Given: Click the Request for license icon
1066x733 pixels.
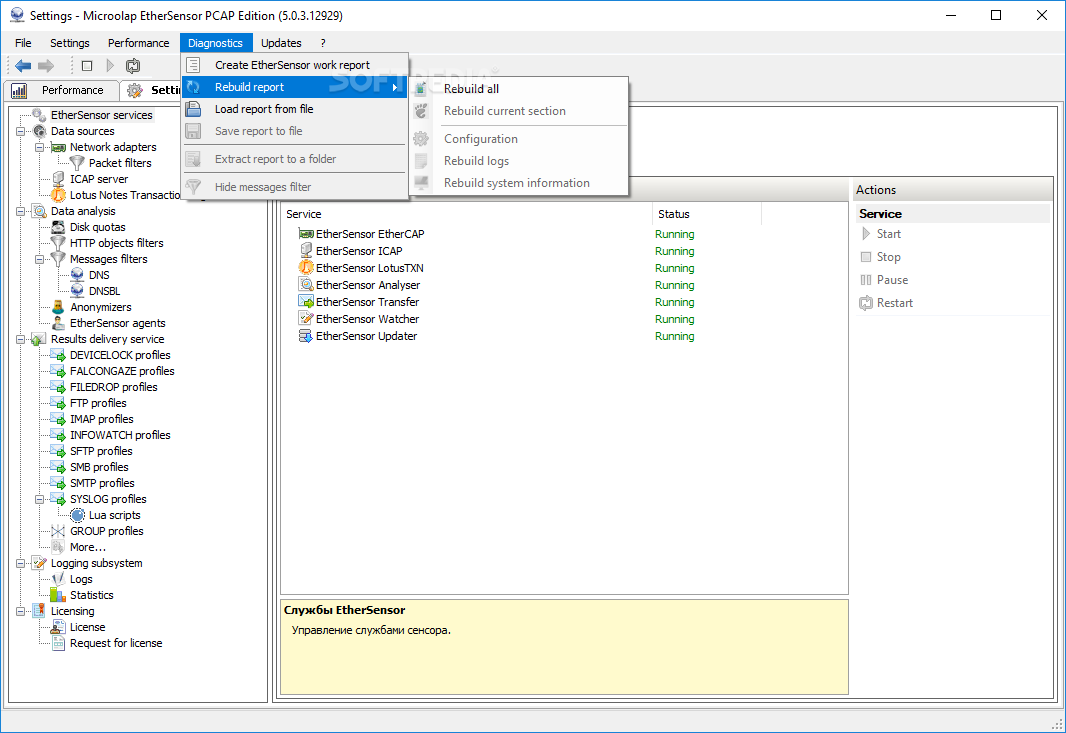Looking at the screenshot, I should tap(58, 643).
